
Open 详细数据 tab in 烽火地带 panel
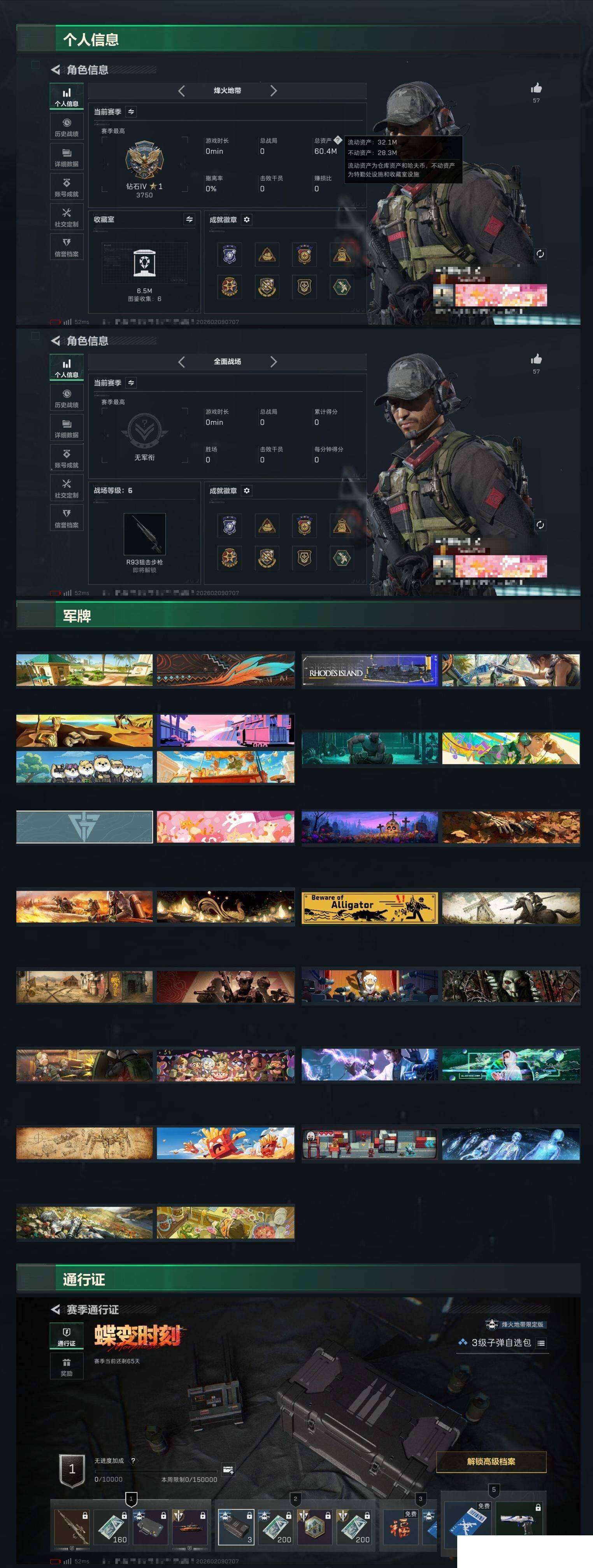tap(67, 156)
